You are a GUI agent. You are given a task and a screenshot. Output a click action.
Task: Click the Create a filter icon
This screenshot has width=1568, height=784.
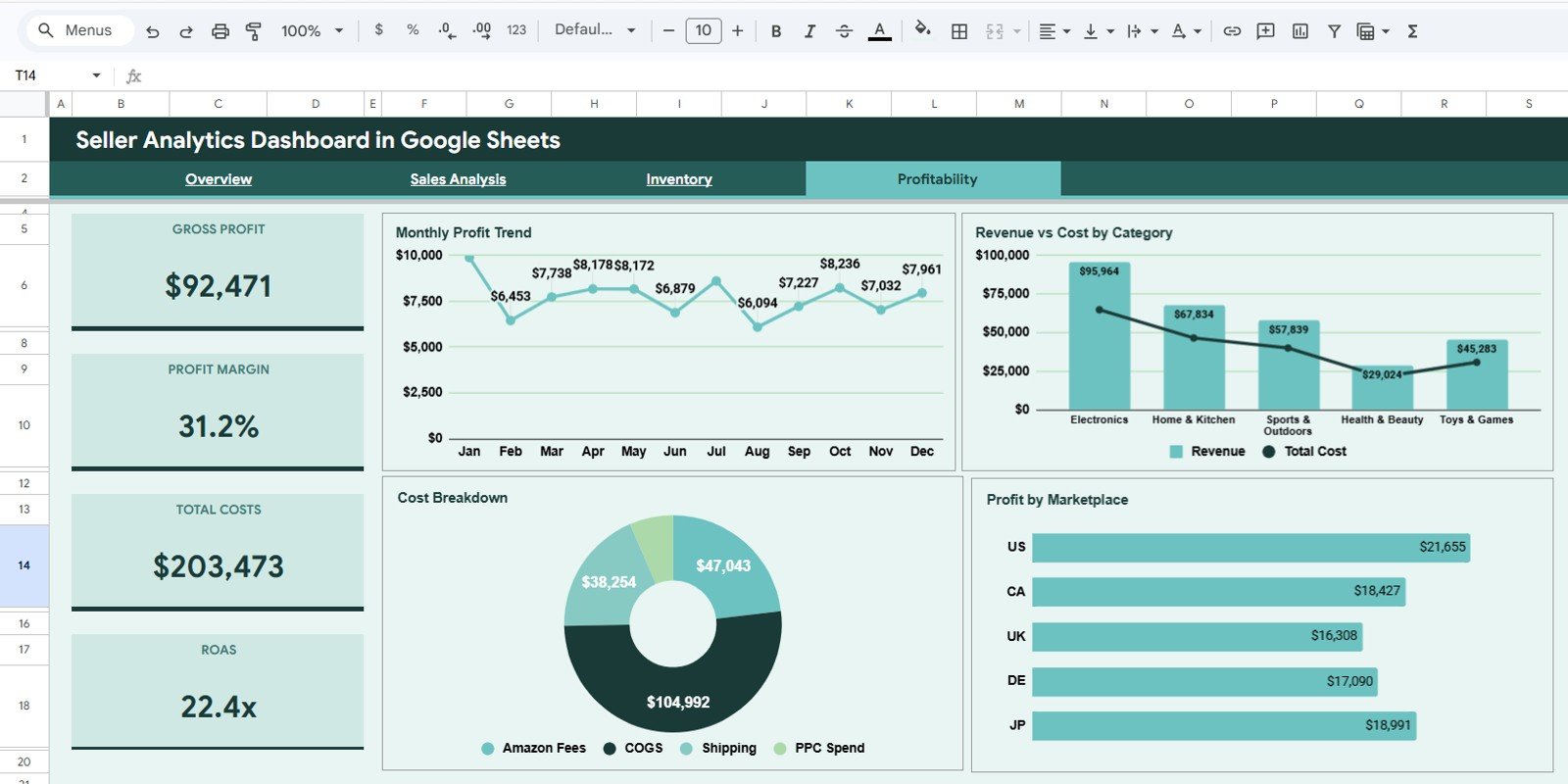coord(1334,31)
